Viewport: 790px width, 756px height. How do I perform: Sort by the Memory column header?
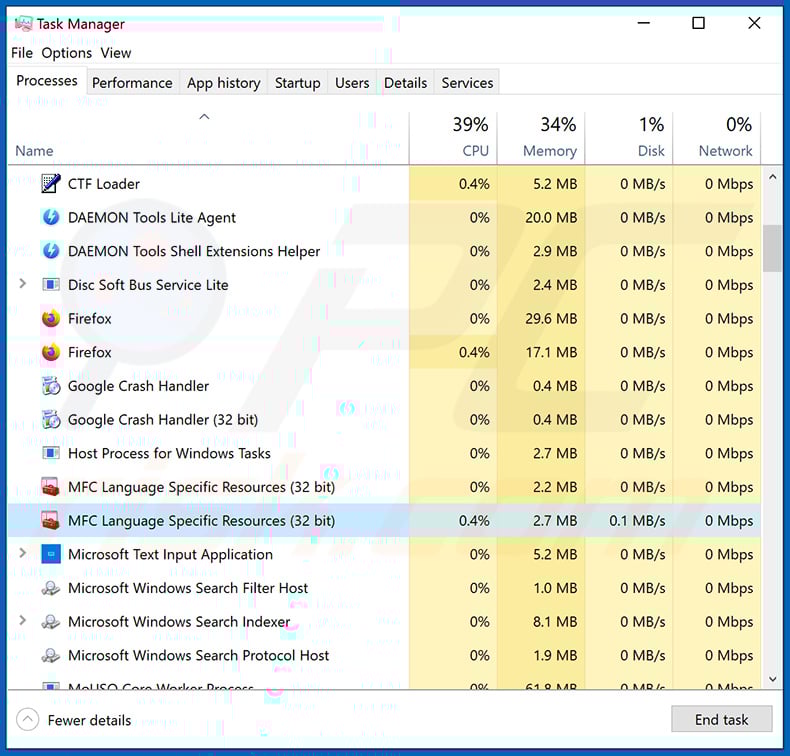tap(541, 138)
